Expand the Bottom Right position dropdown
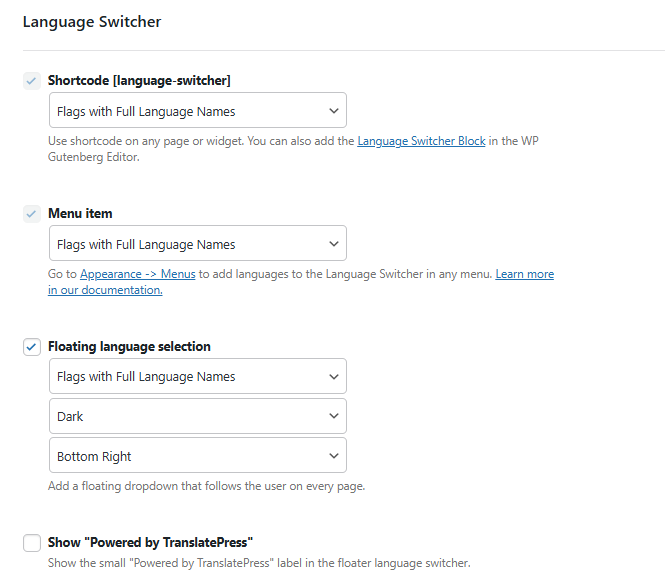This screenshot has height=579, width=665. (197, 456)
